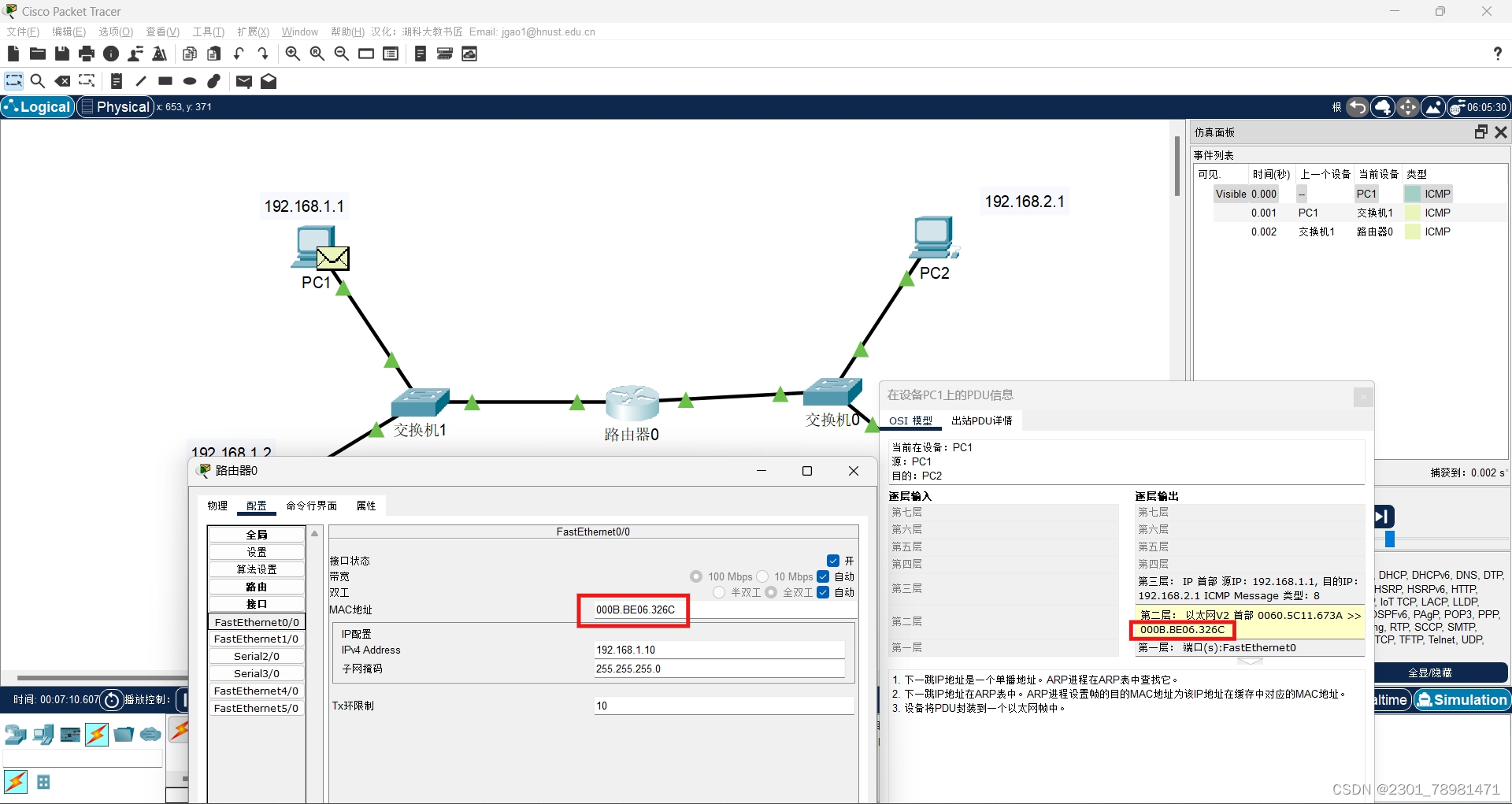1512x804 pixels.
Task: Switch to the Physical workspace view
Action: click(115, 107)
